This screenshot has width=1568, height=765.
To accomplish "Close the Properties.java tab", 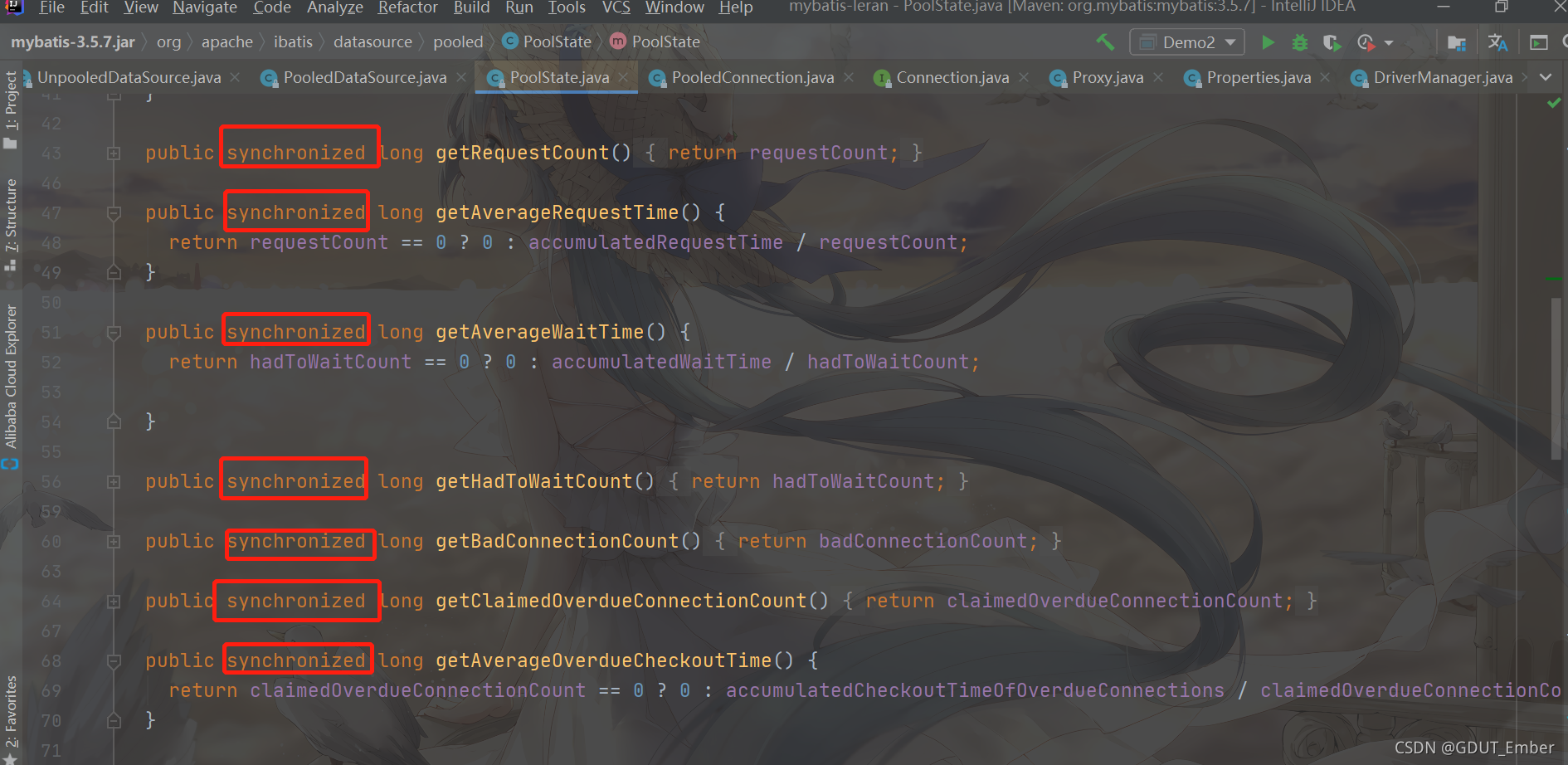I will coord(1325,77).
